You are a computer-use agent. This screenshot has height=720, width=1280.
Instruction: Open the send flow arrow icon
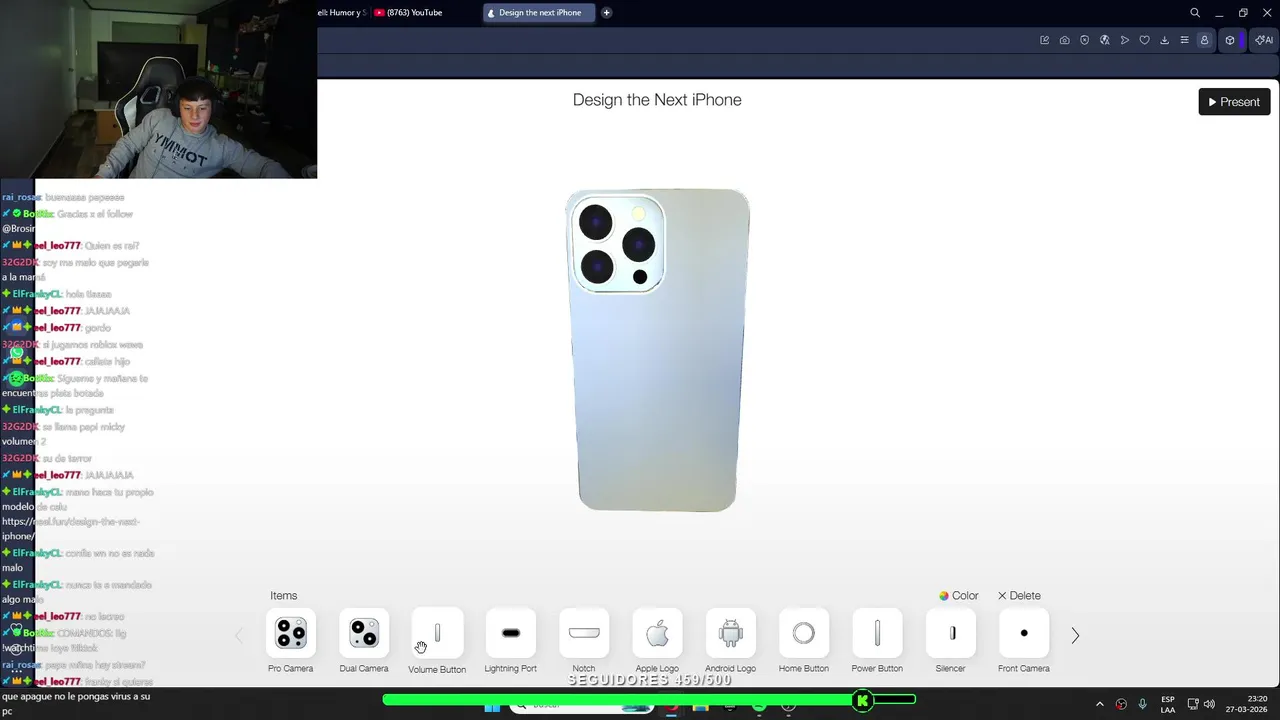point(1125,40)
